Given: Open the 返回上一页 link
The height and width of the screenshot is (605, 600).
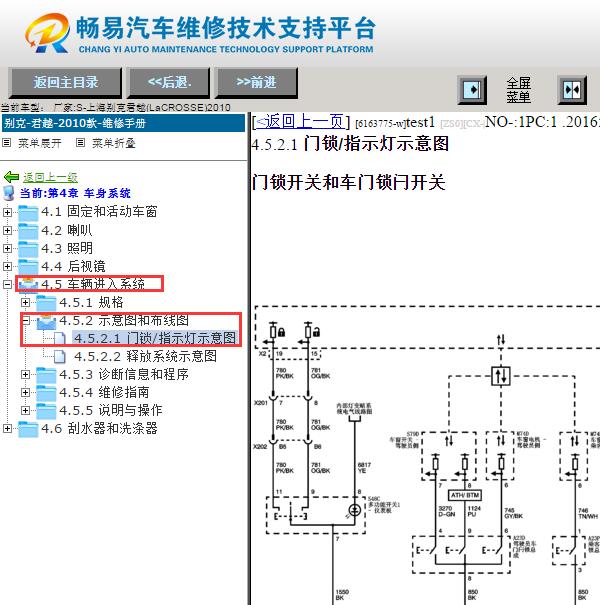Looking at the screenshot, I should [x=299, y=122].
